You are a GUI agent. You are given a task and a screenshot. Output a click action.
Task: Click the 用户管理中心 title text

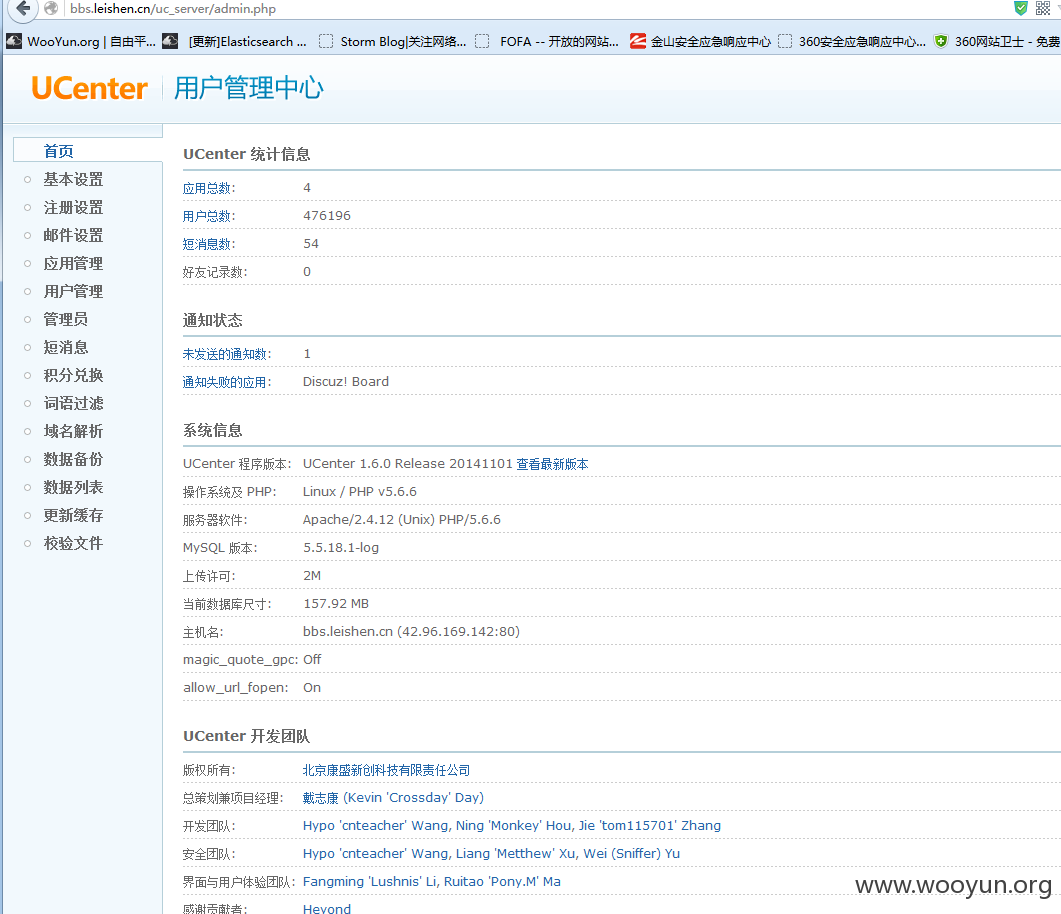click(249, 89)
